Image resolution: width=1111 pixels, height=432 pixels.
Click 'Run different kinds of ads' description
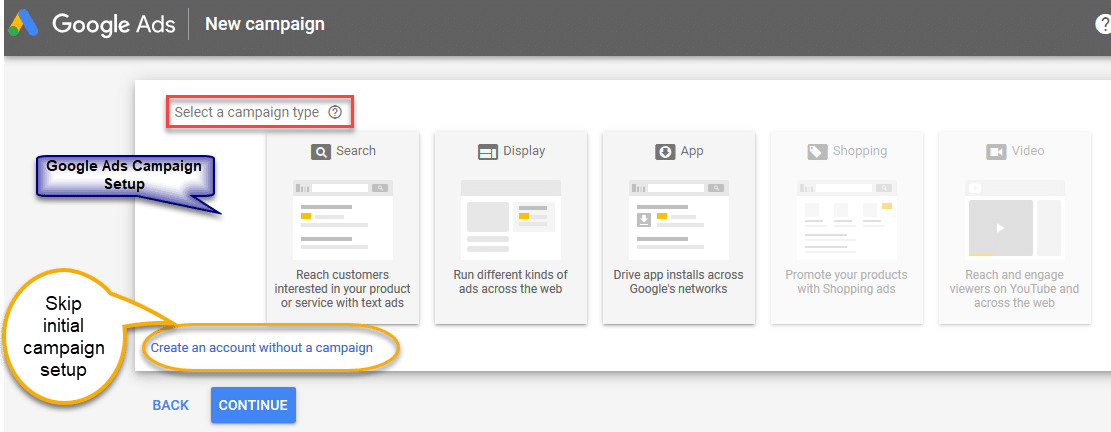(511, 281)
